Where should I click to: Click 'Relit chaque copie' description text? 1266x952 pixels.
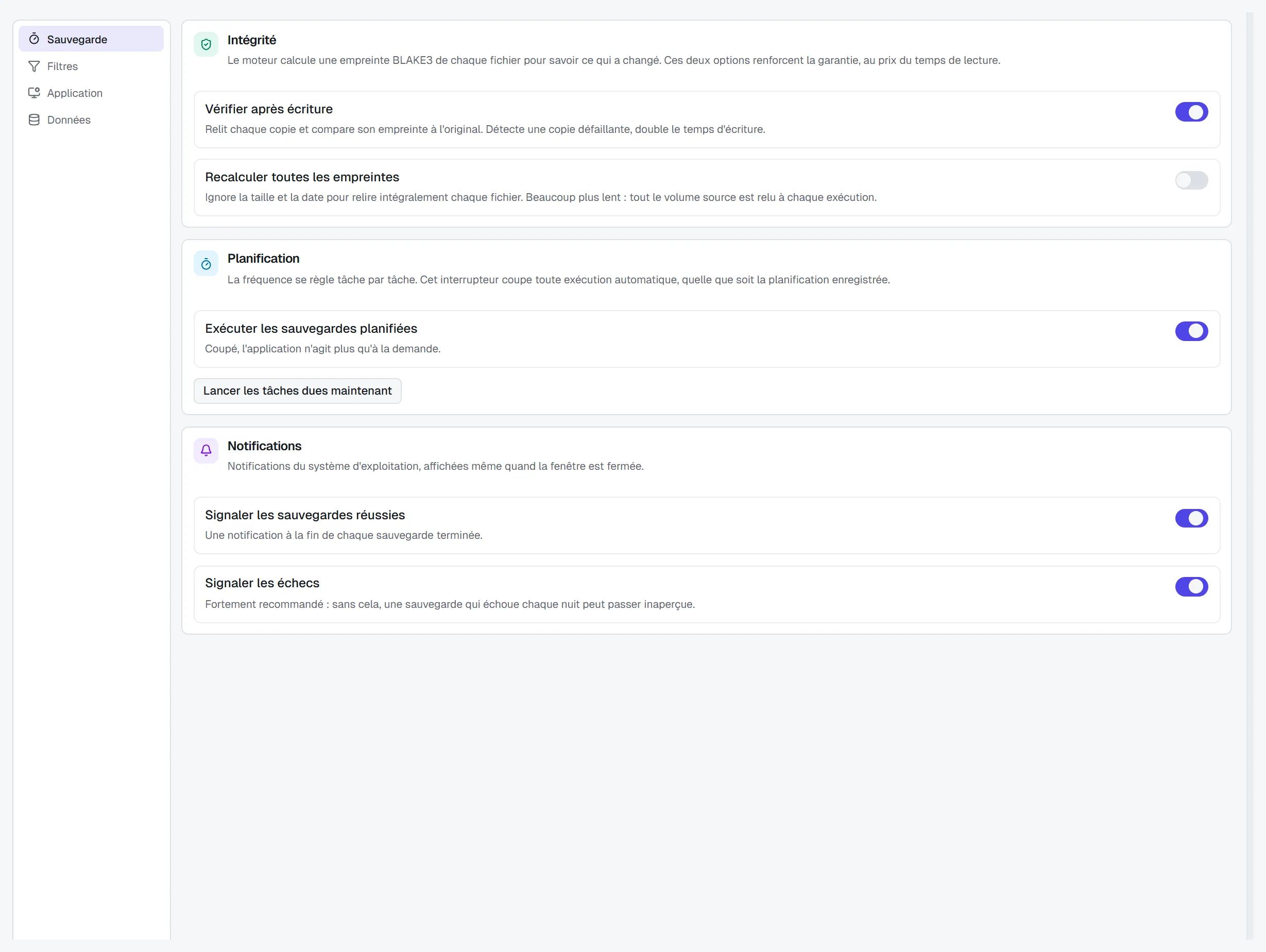(x=485, y=129)
